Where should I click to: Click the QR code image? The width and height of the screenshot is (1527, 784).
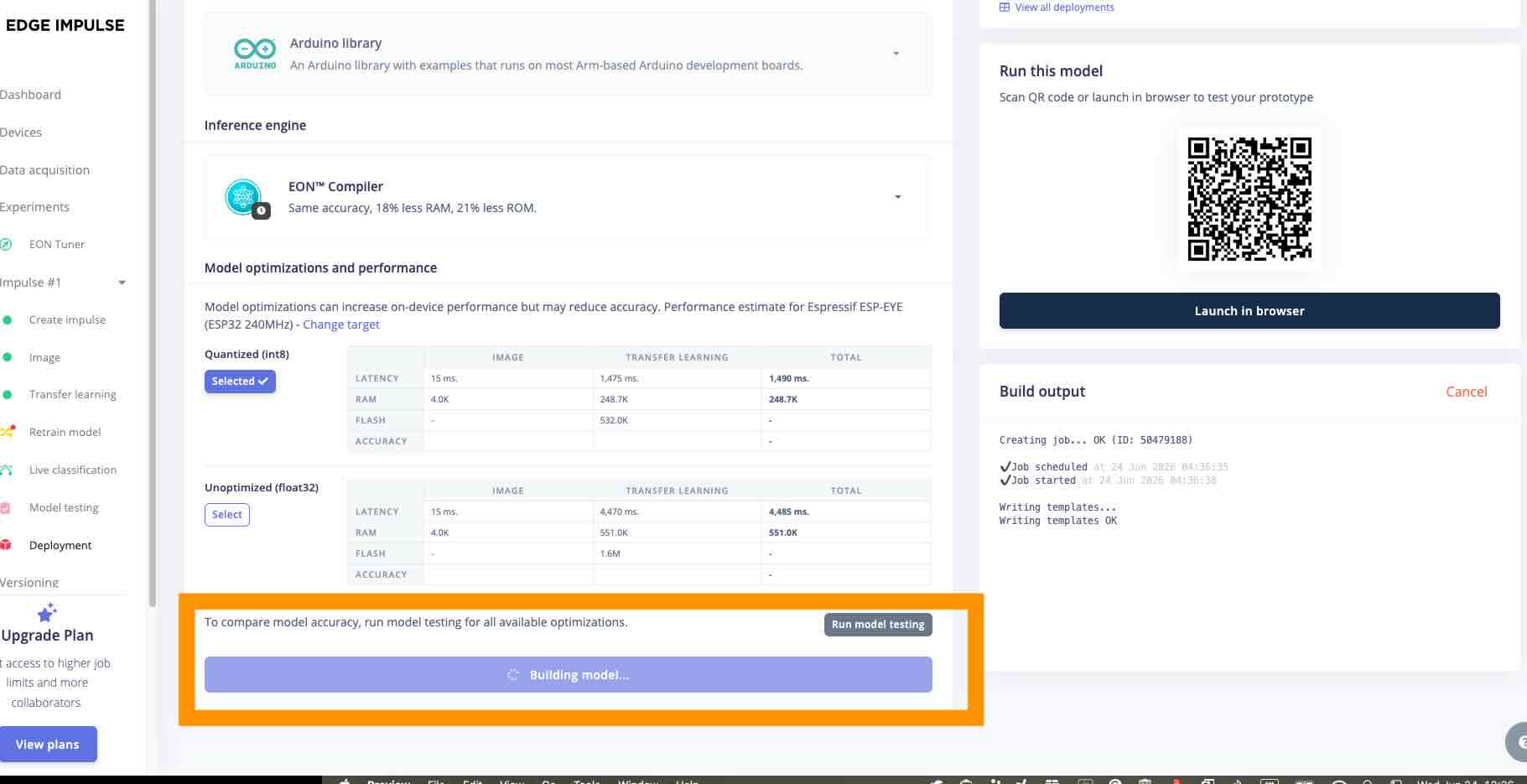click(x=1249, y=200)
